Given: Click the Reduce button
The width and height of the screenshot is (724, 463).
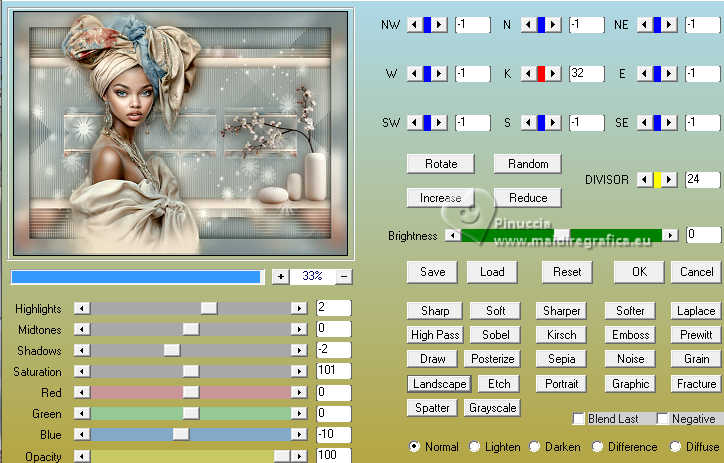Looking at the screenshot, I should tap(528, 198).
